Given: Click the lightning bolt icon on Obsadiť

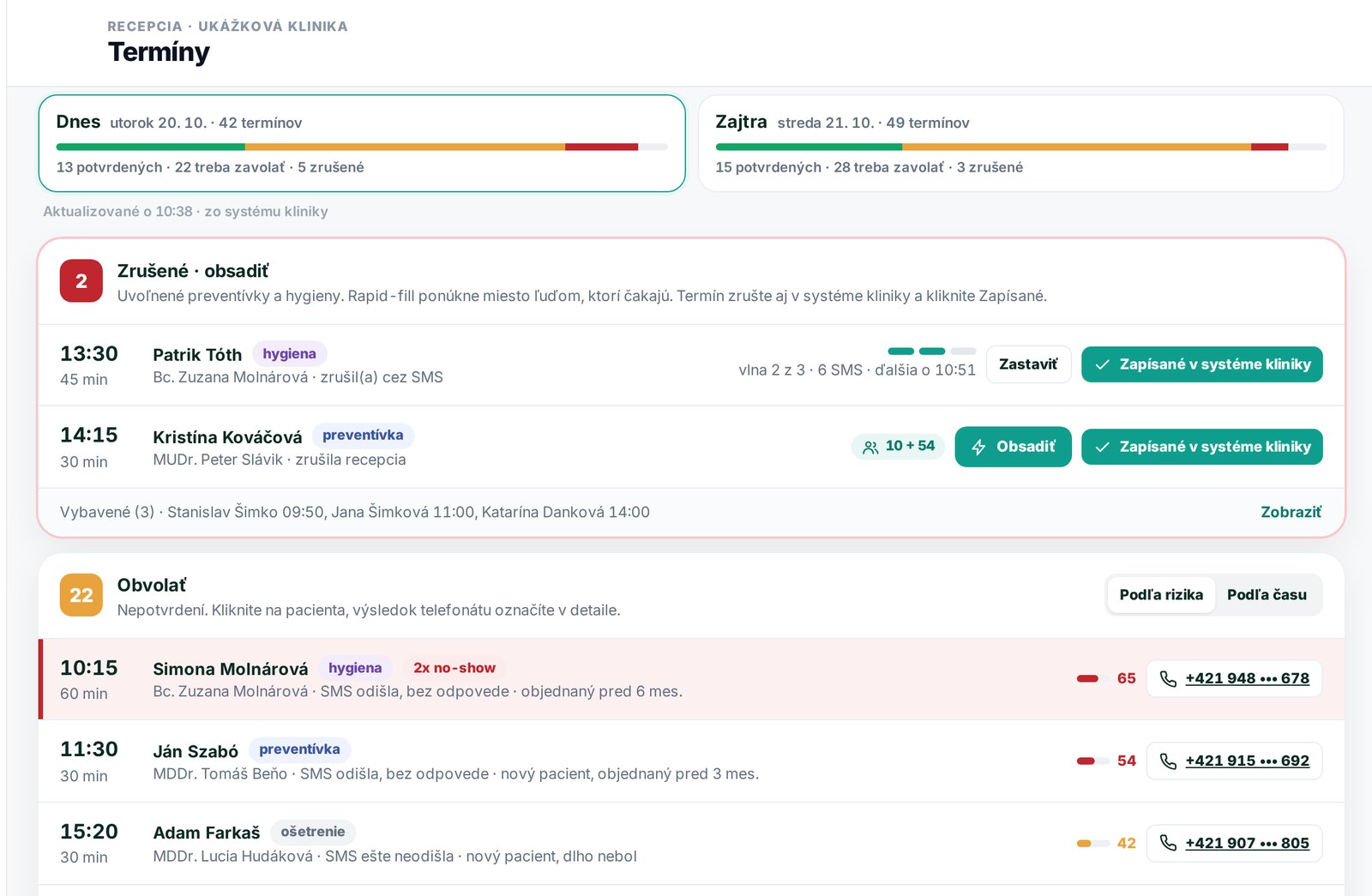Looking at the screenshot, I should coord(978,448).
